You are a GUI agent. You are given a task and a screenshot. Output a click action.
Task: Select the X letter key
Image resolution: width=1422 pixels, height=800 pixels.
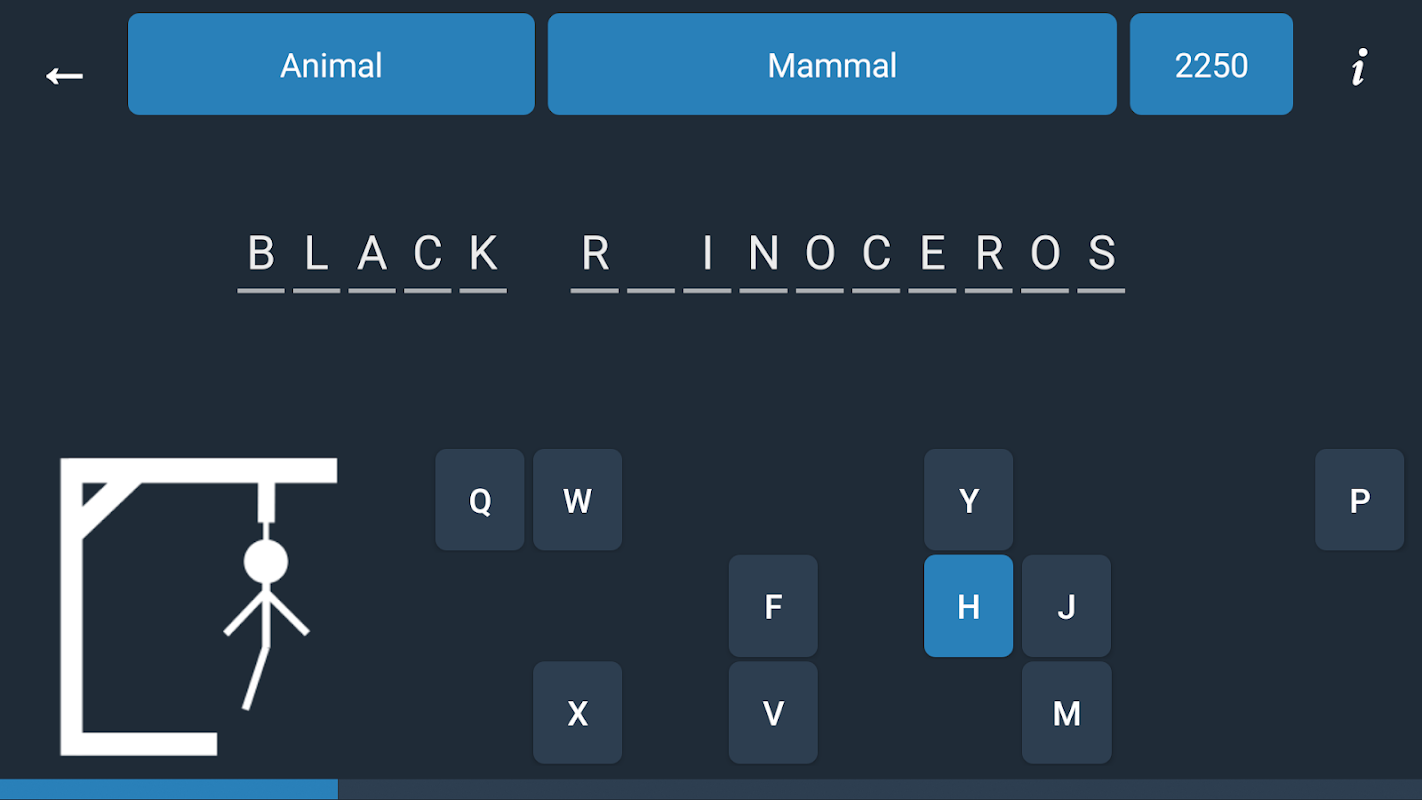tap(578, 713)
